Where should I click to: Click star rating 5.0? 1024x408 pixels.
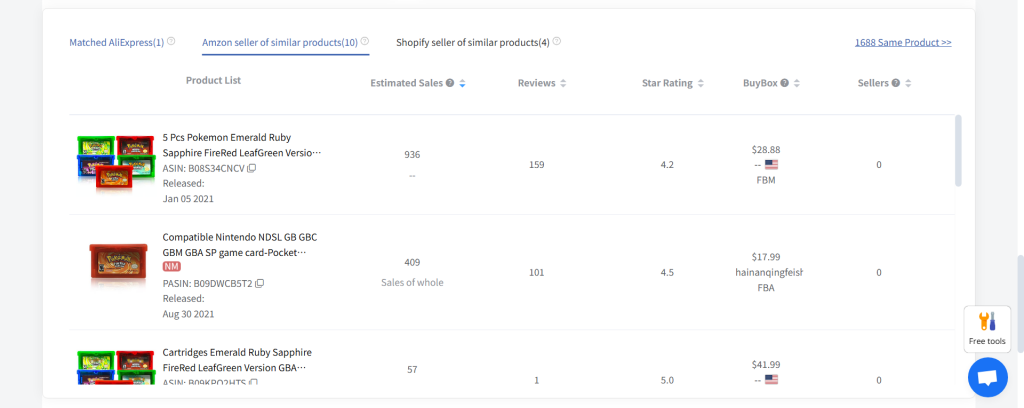[667, 380]
